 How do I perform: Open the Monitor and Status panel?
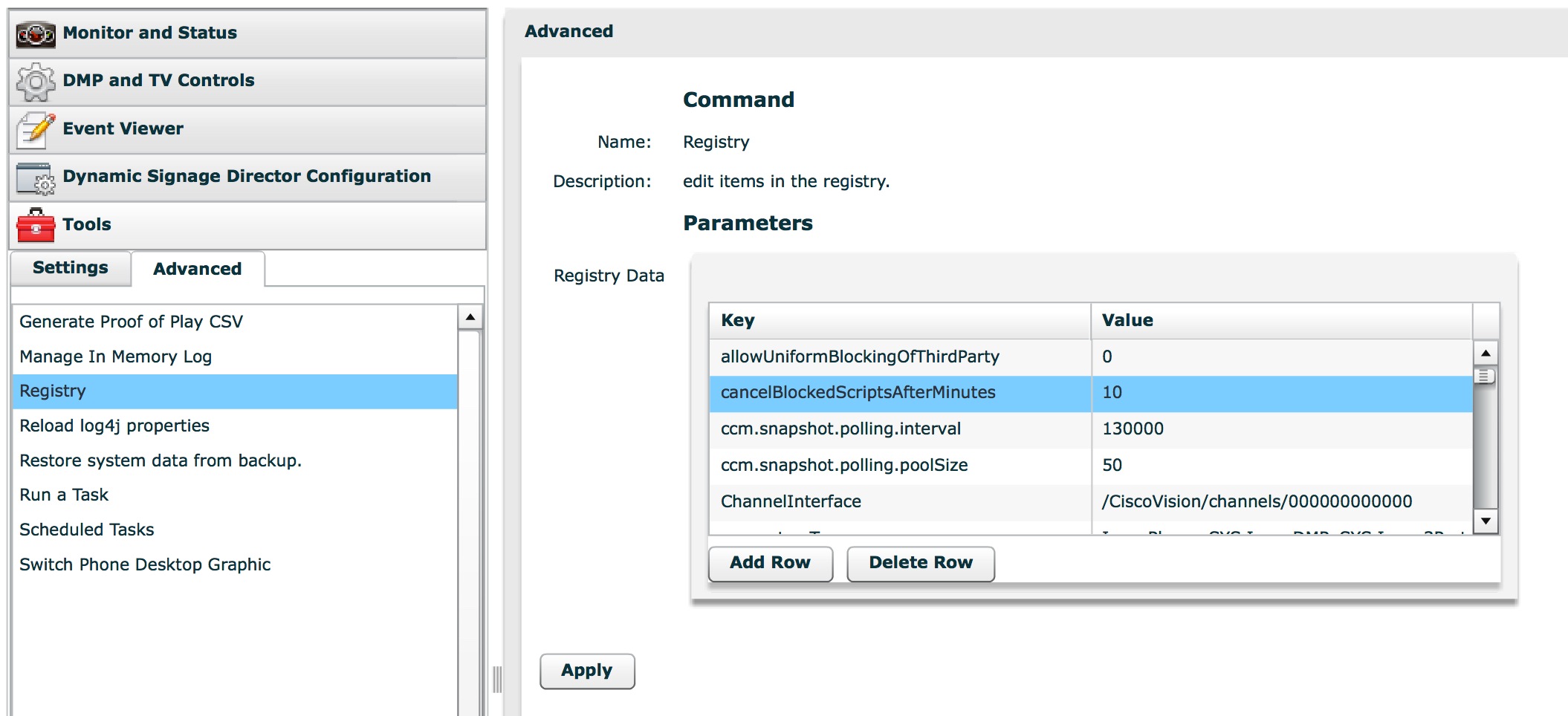[x=247, y=33]
